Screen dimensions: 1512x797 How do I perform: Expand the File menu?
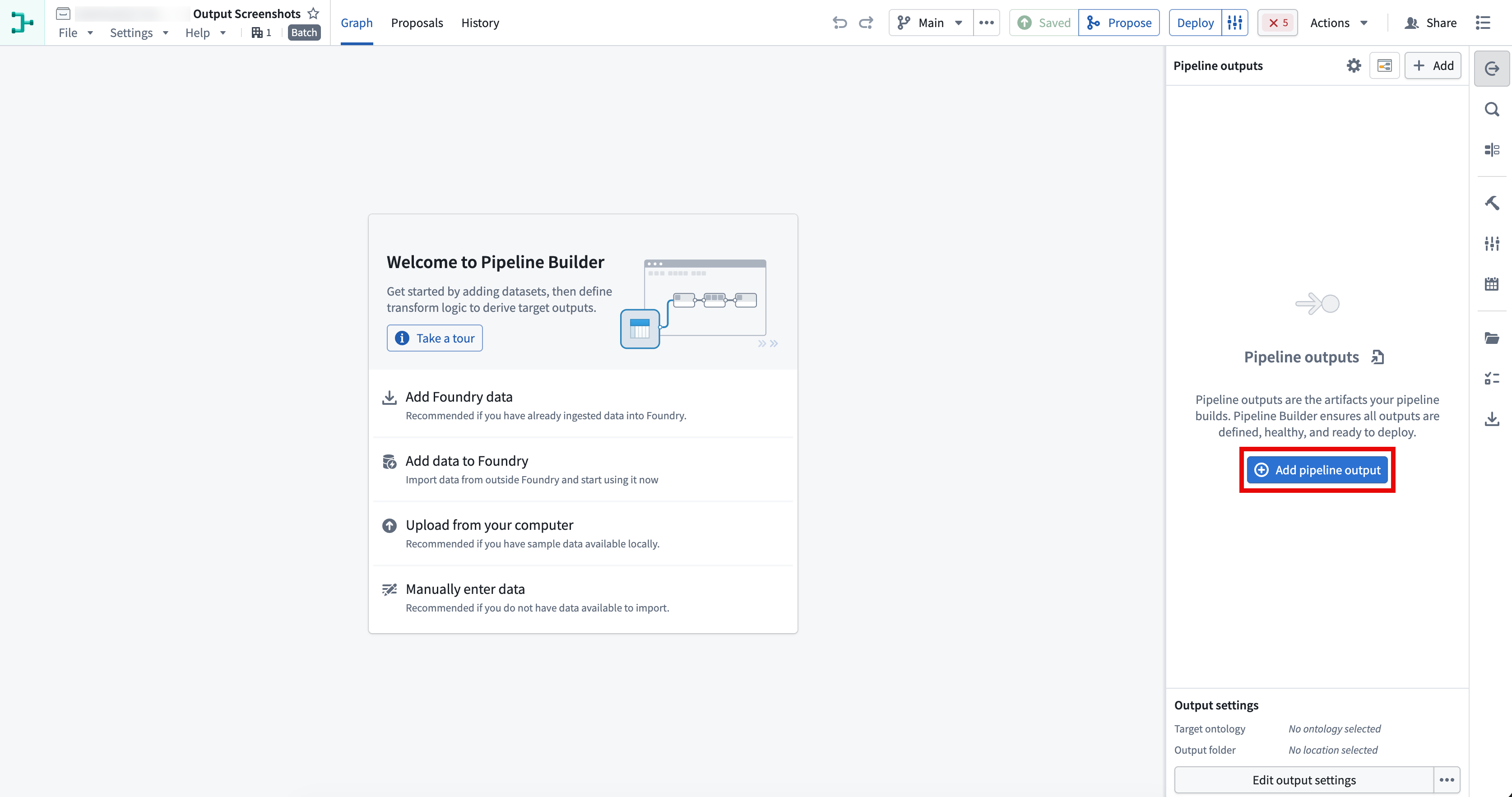(76, 33)
